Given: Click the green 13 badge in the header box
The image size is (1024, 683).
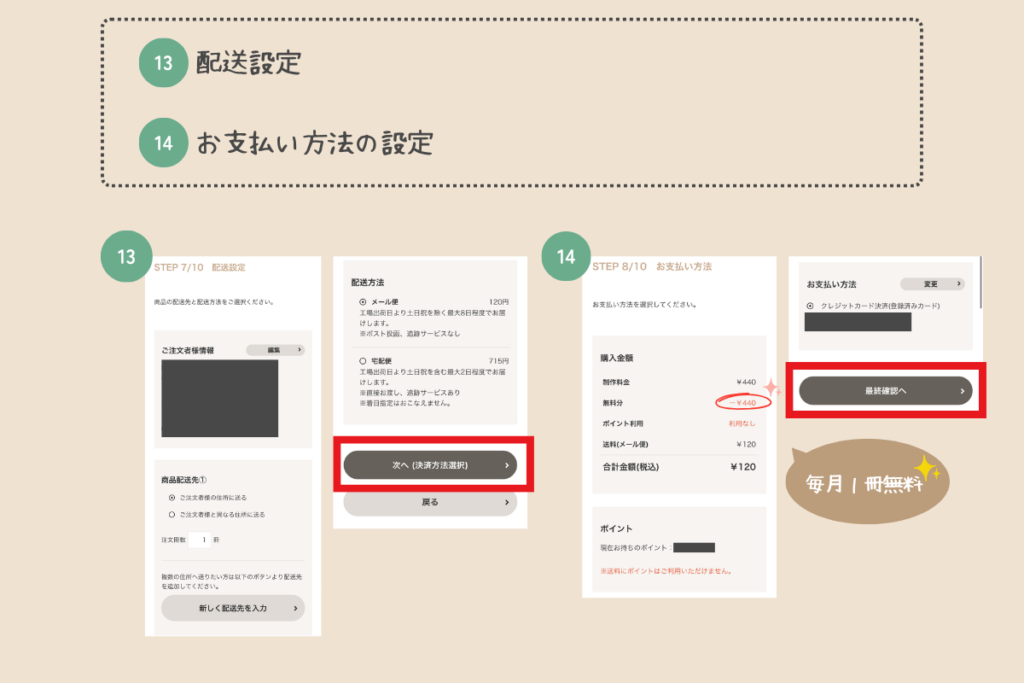Looking at the screenshot, I should coord(163,63).
